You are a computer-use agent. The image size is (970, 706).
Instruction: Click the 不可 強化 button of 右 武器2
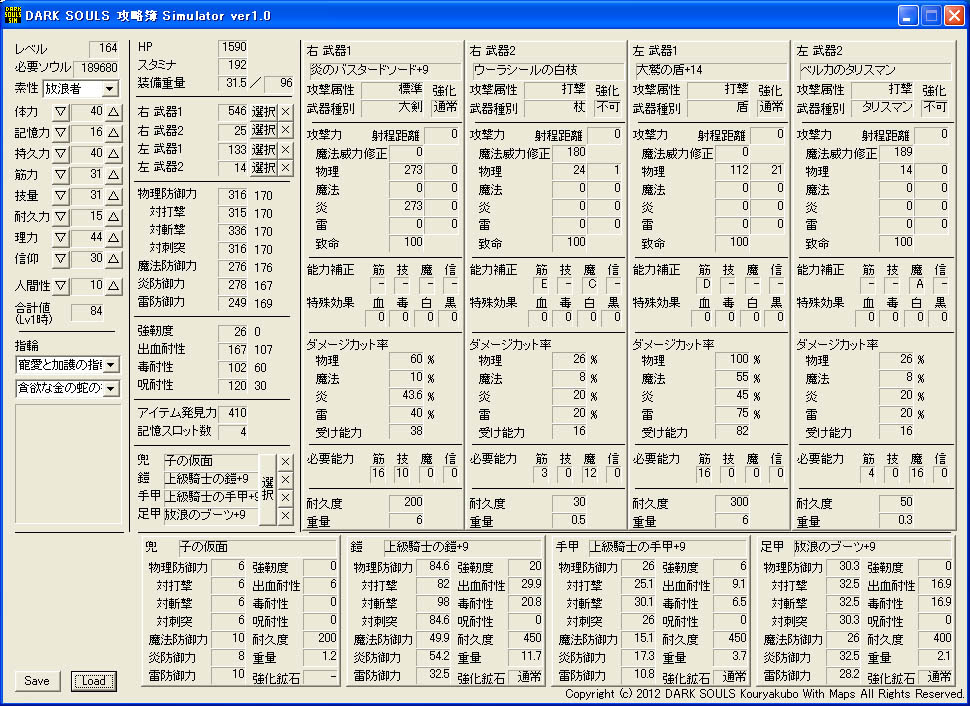(x=607, y=107)
